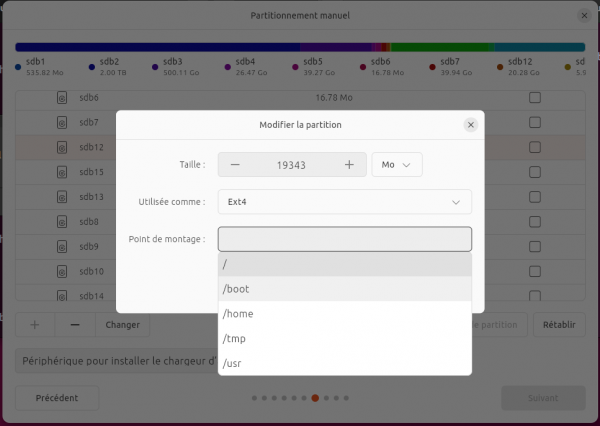
Task: Click the partition size value 19343
Action: (291, 165)
